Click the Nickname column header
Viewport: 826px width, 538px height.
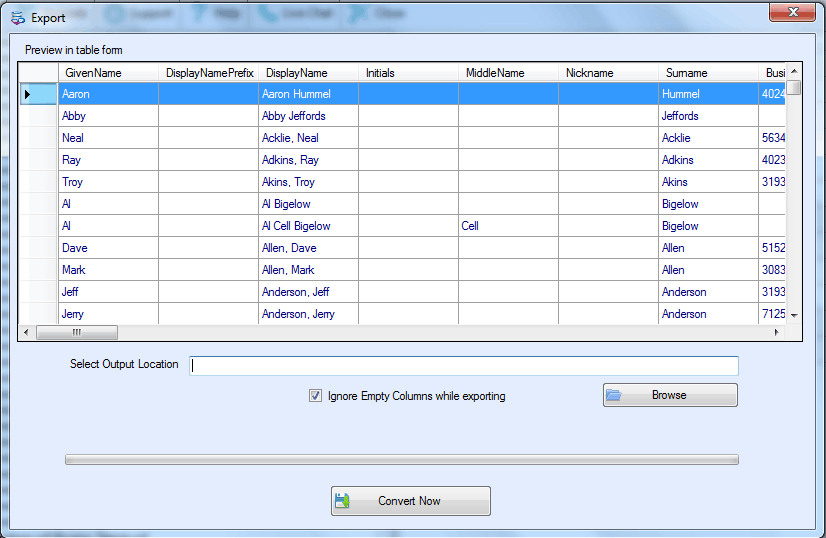[609, 73]
